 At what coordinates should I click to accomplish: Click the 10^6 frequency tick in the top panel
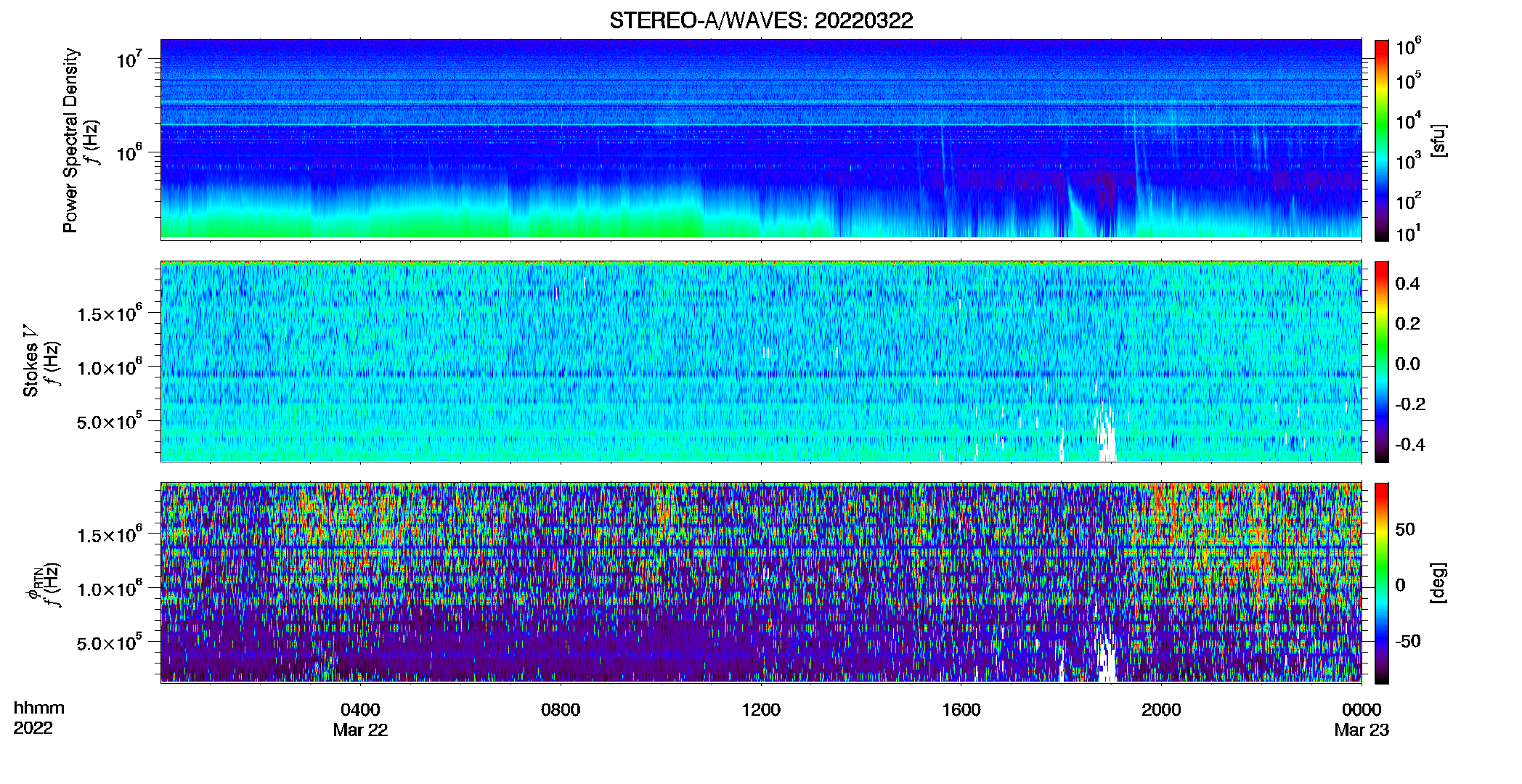point(129,152)
